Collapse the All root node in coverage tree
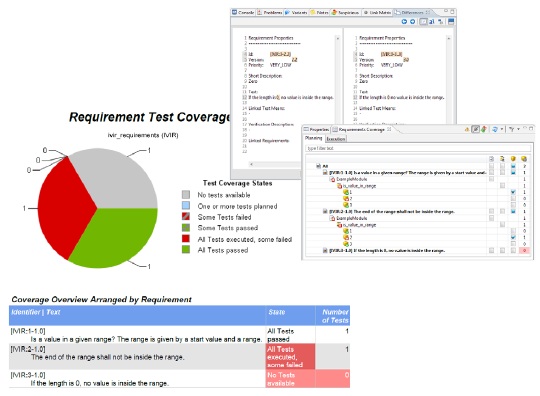The image size is (540, 396). pos(318,166)
